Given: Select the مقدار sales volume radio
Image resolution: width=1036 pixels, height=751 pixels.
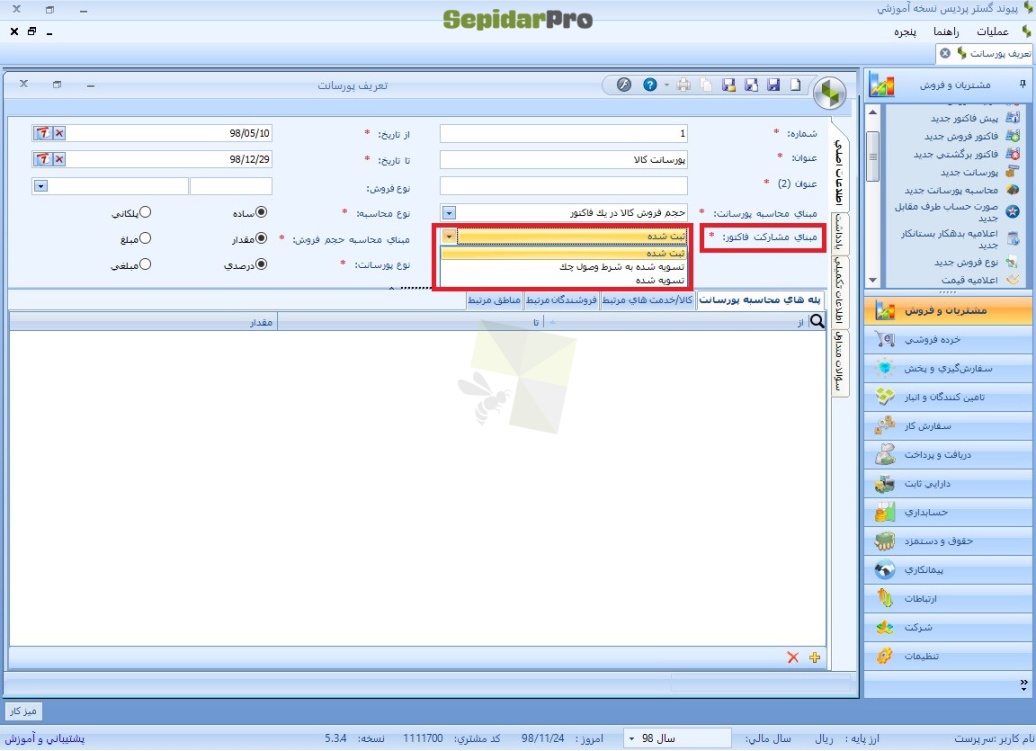Looking at the screenshot, I should (x=262, y=238).
